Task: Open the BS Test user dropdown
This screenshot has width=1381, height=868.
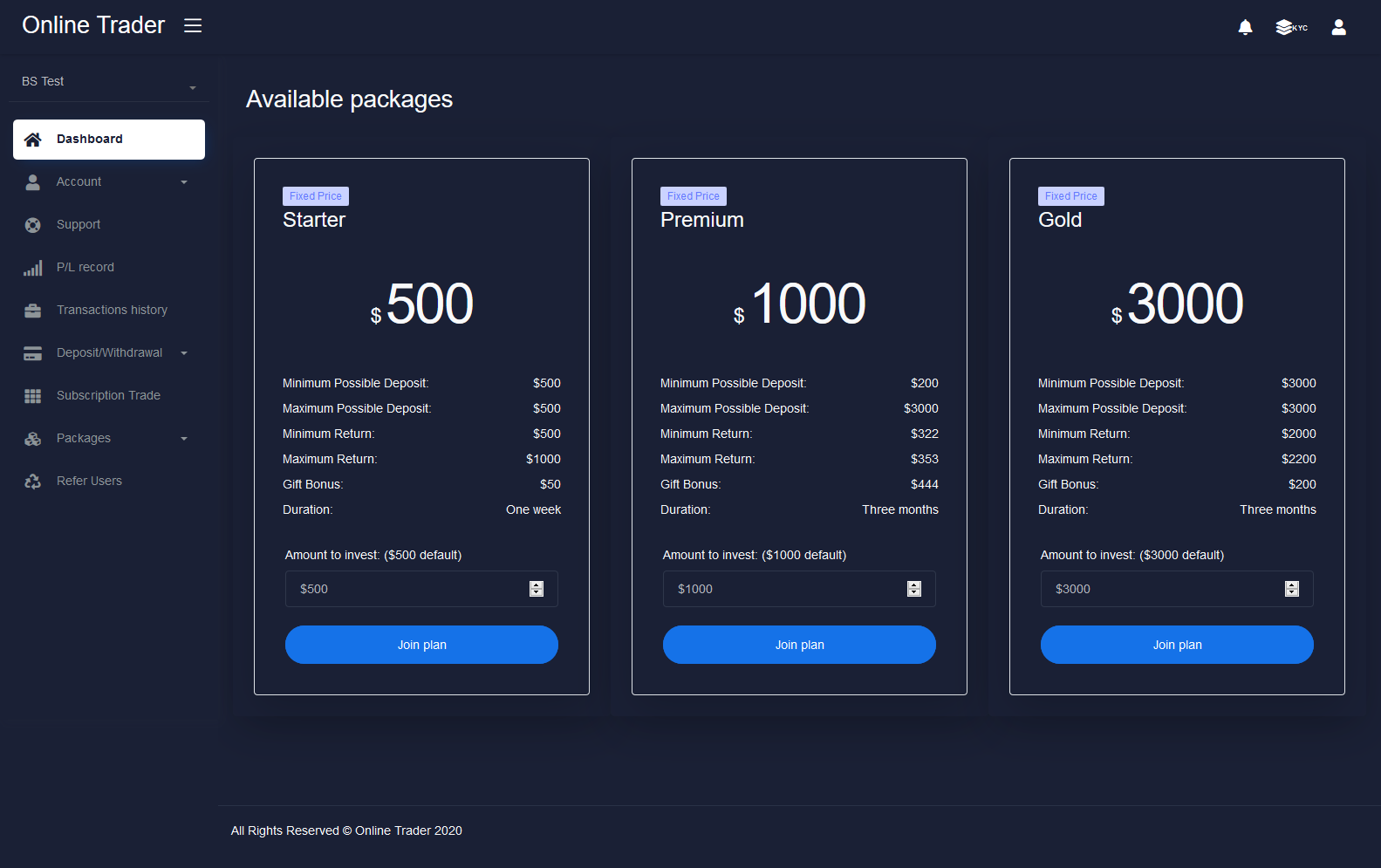Action: [x=108, y=82]
